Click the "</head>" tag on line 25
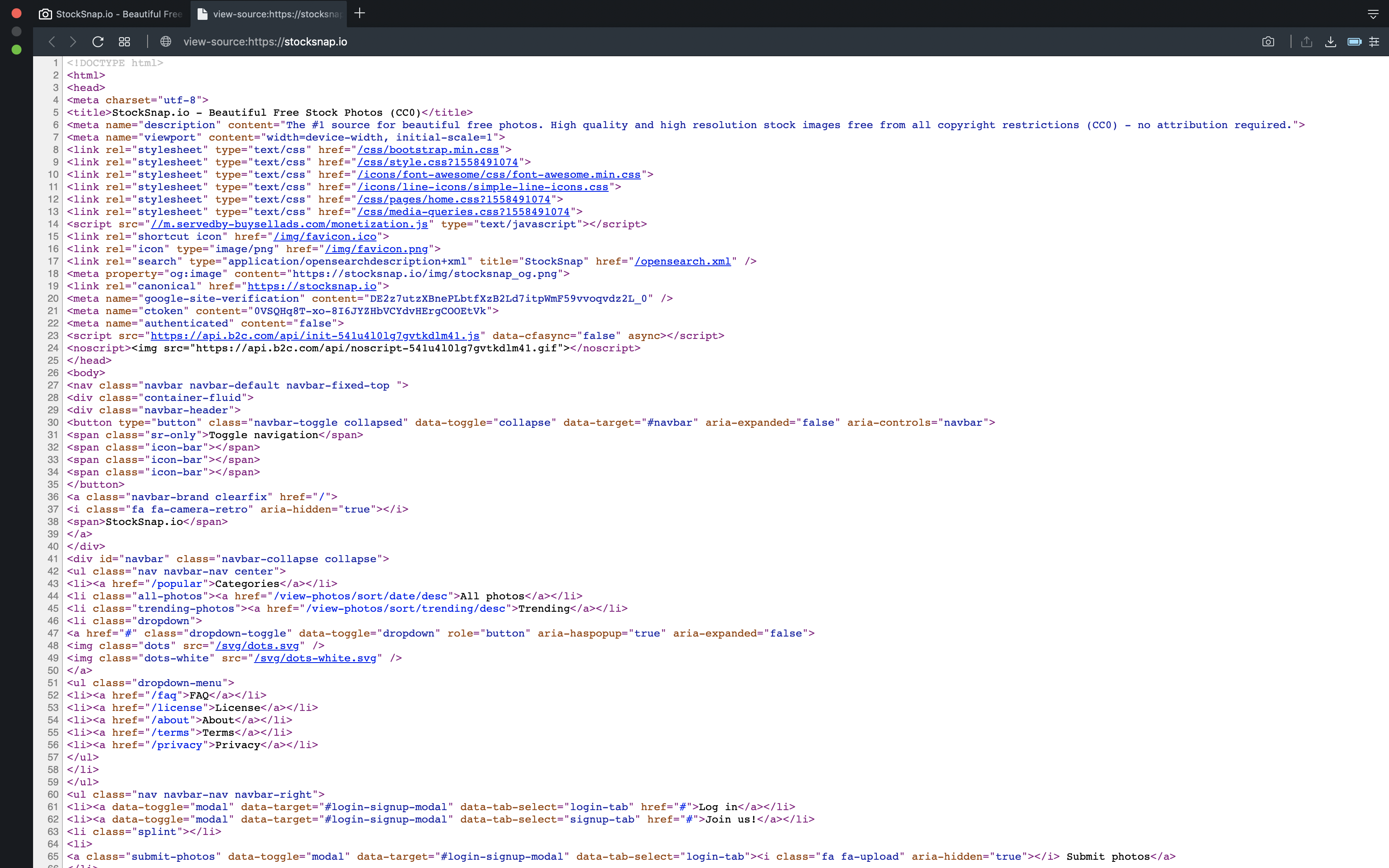The width and height of the screenshot is (1389, 868). pos(89,360)
